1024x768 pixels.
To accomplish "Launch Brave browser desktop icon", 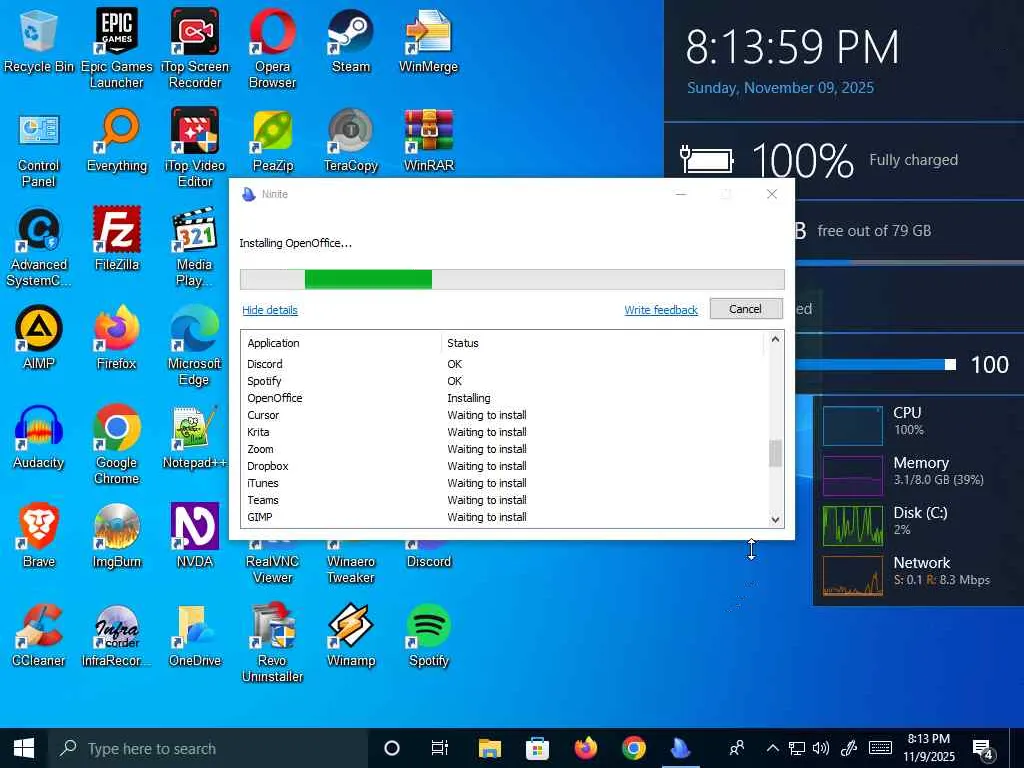I will pos(39,537).
